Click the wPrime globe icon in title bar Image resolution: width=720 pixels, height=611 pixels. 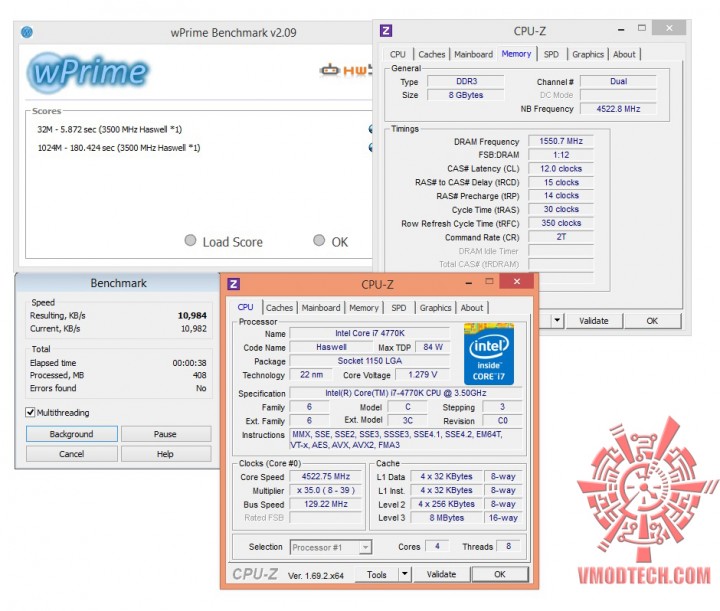(x=27, y=32)
